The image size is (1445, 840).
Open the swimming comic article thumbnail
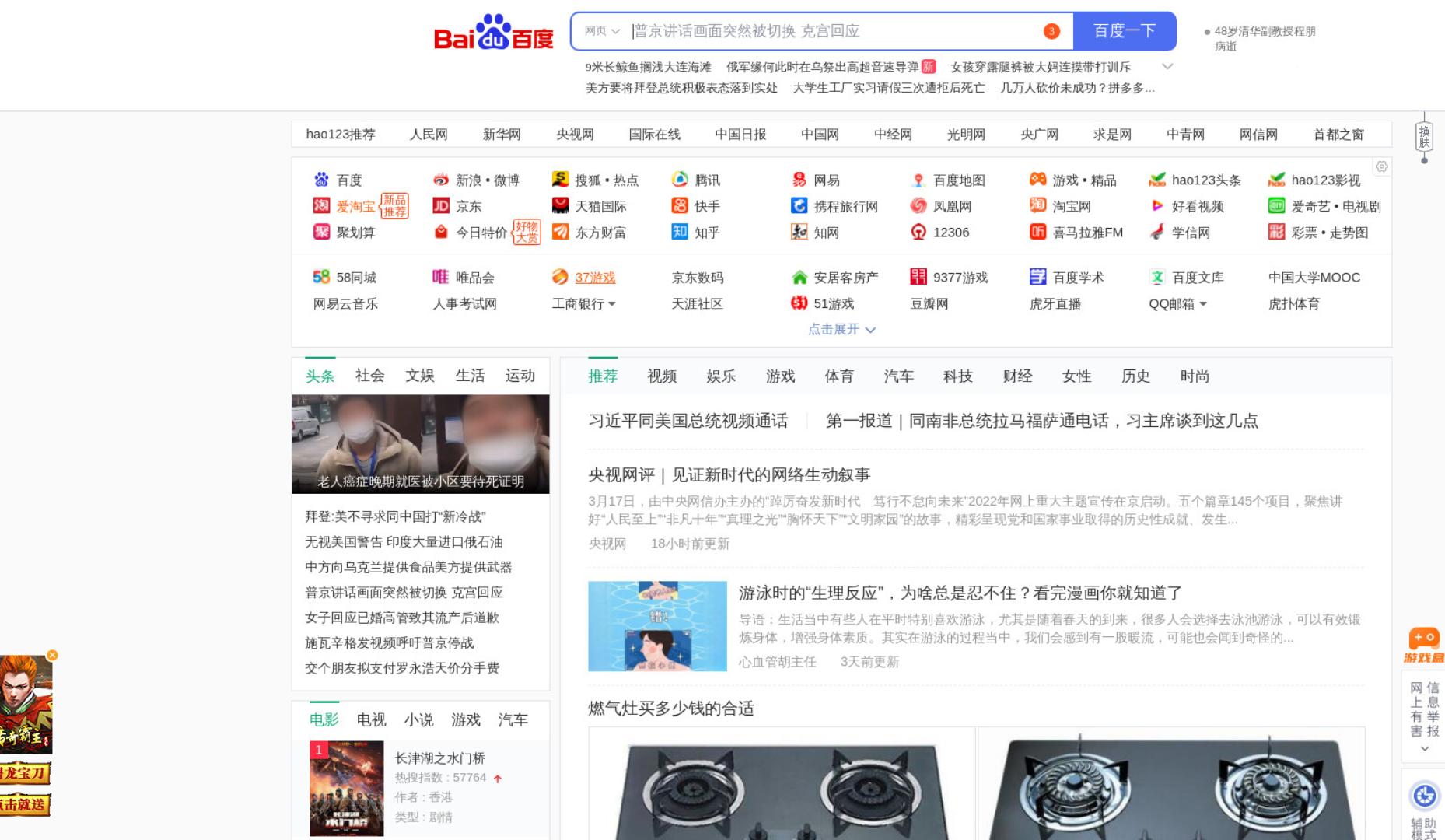657,626
